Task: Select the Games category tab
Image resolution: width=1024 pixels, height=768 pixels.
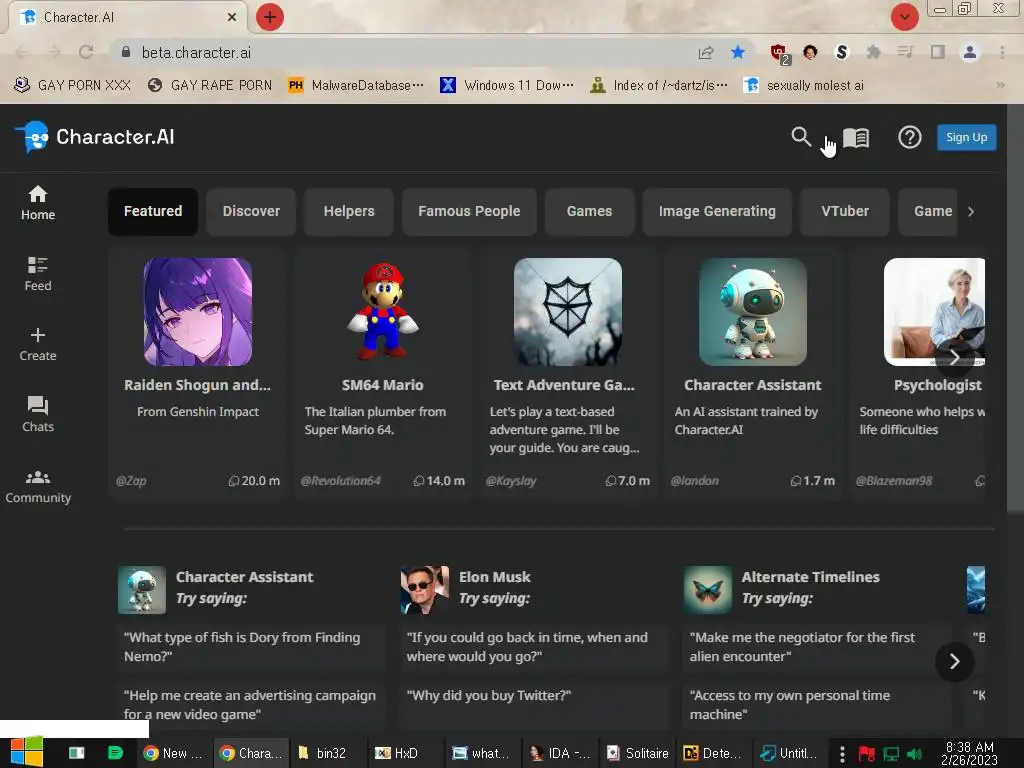Action: pos(589,212)
